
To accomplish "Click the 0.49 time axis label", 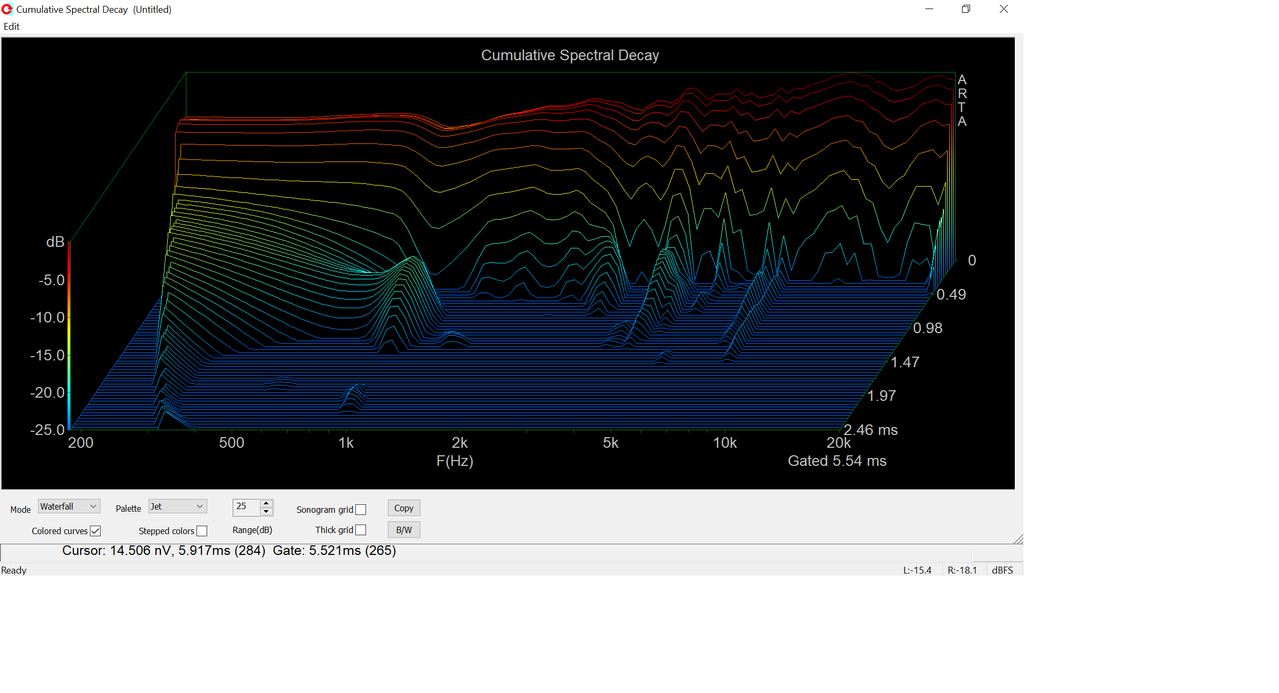I will (x=951, y=294).
